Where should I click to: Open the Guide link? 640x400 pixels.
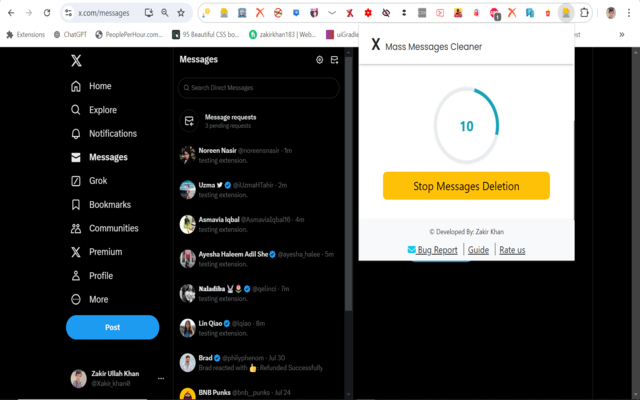coord(478,250)
